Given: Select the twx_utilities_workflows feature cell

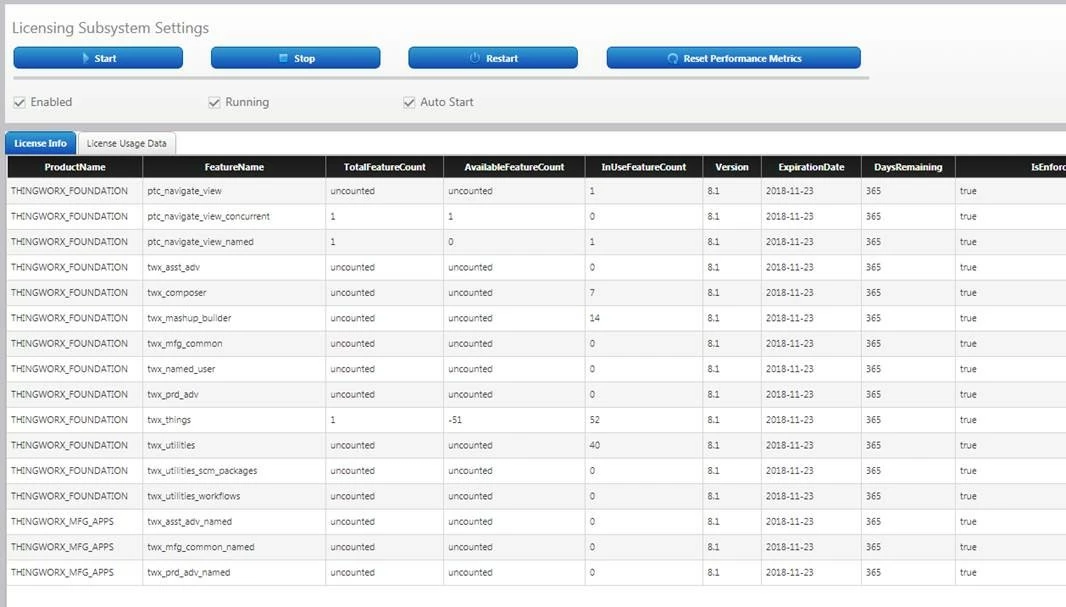Looking at the screenshot, I should click(x=234, y=496).
